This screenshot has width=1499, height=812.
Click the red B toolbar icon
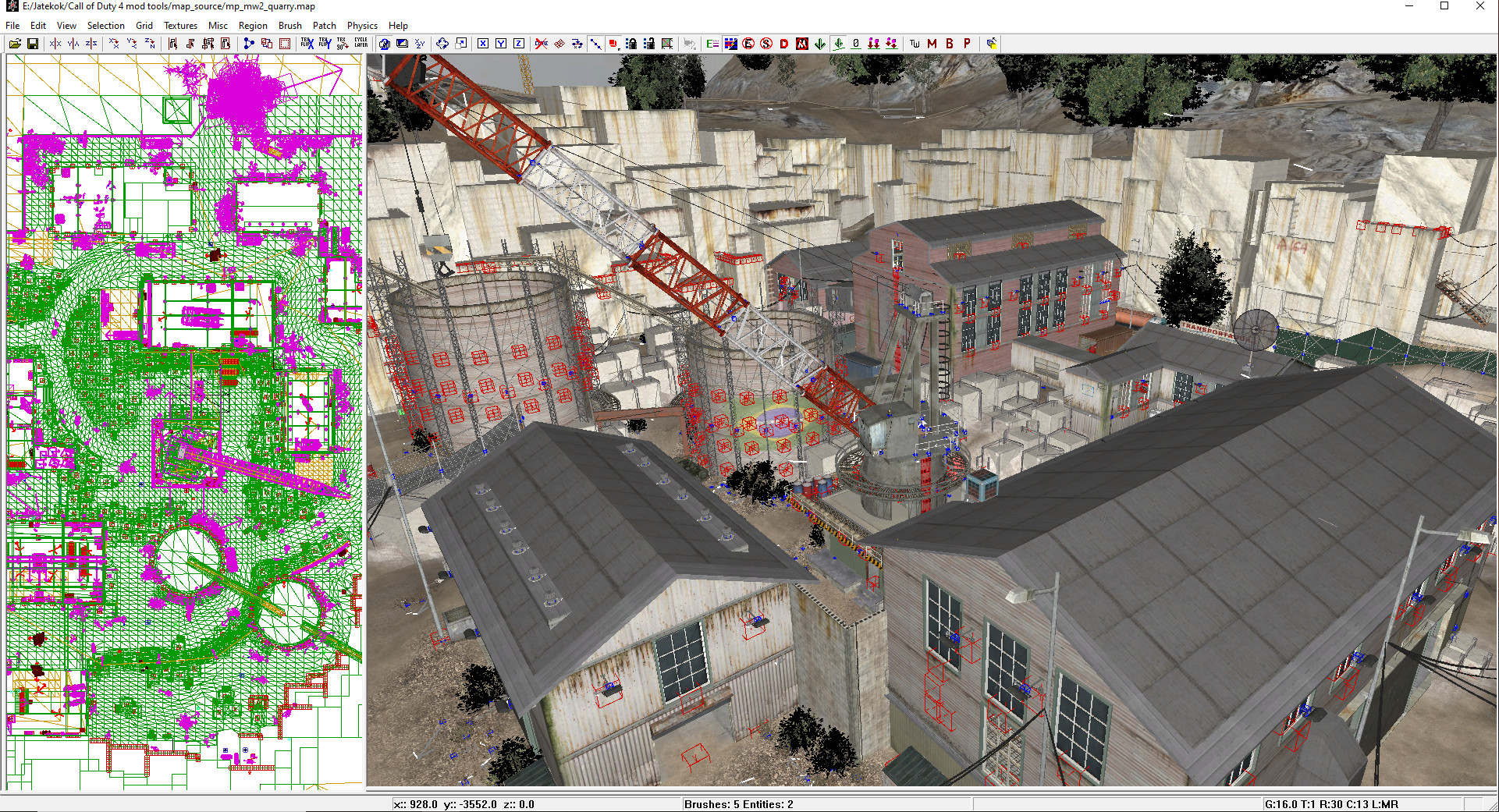point(950,44)
